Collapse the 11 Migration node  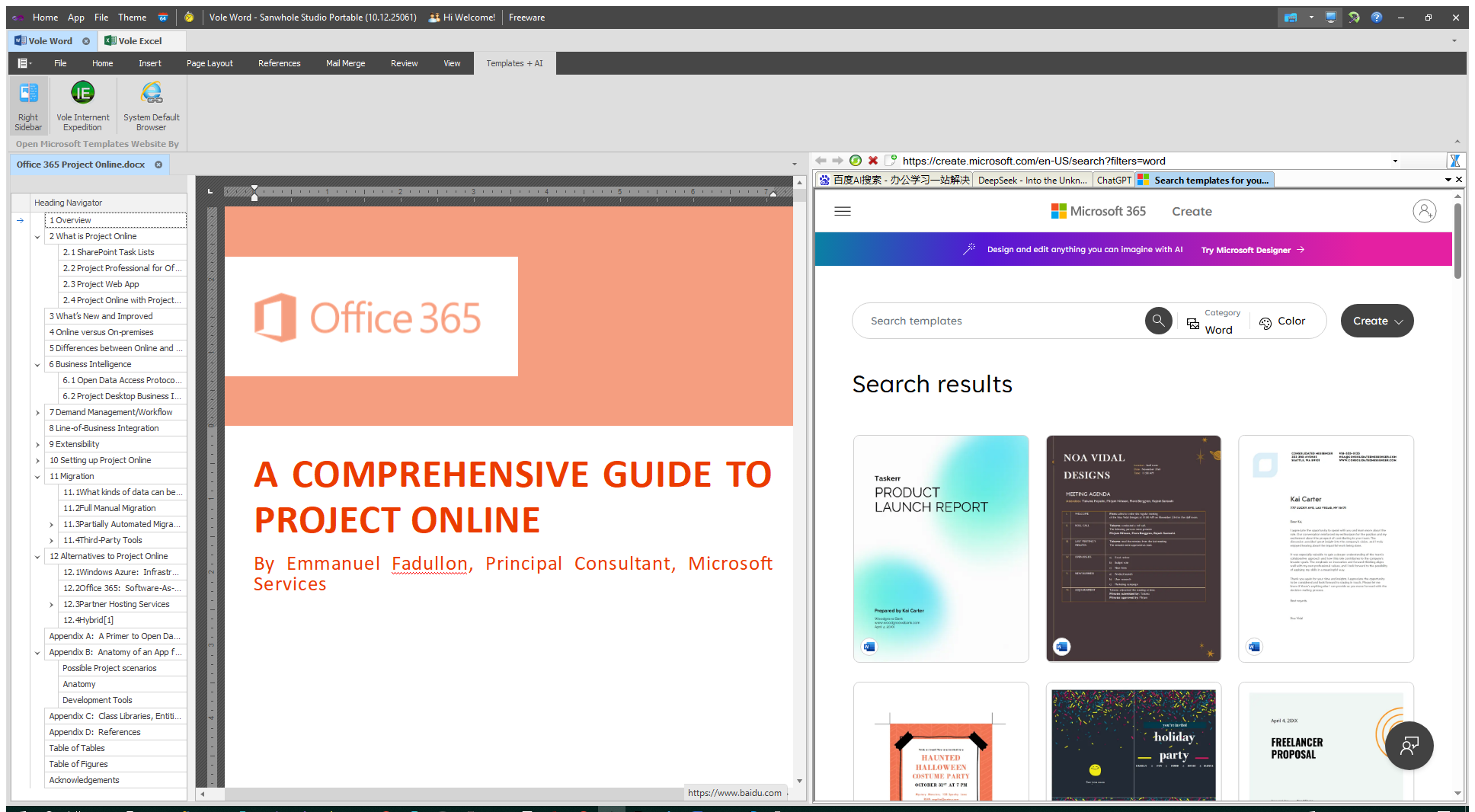pos(37,477)
